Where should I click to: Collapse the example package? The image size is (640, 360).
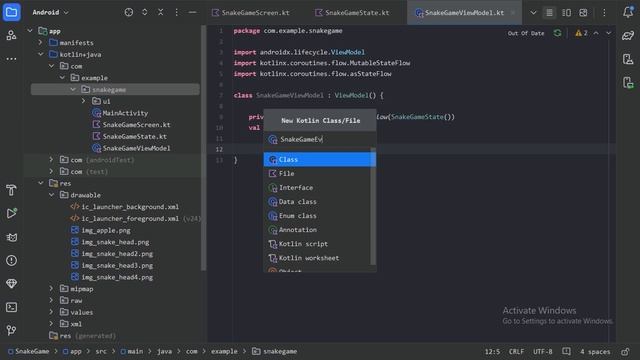62,78
